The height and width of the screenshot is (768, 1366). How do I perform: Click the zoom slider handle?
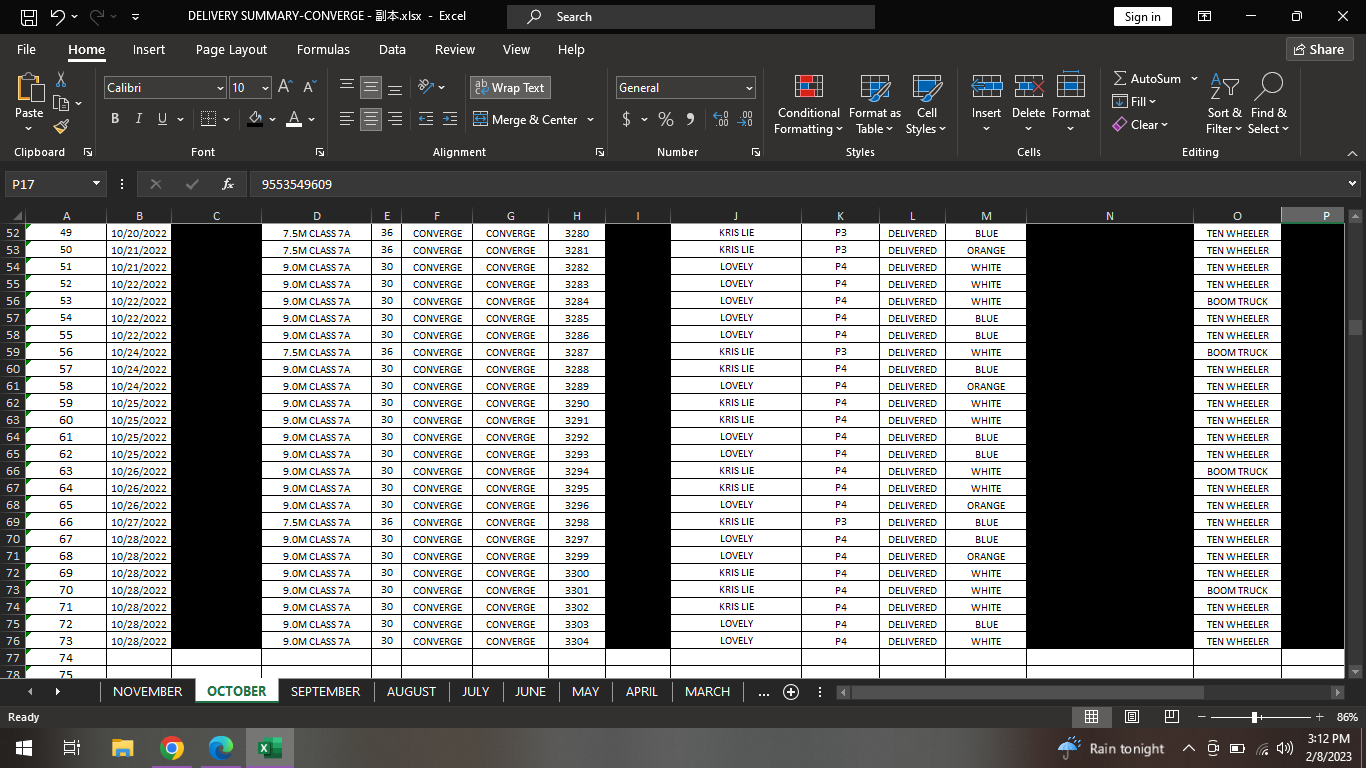click(1255, 717)
